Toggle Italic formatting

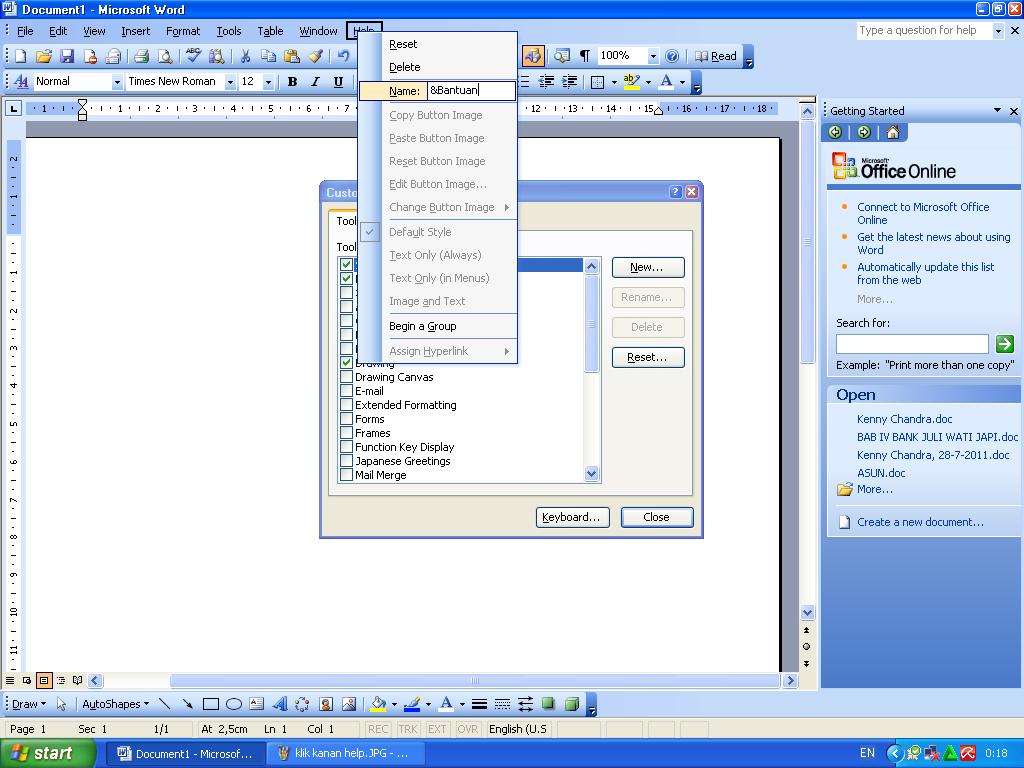click(315, 82)
